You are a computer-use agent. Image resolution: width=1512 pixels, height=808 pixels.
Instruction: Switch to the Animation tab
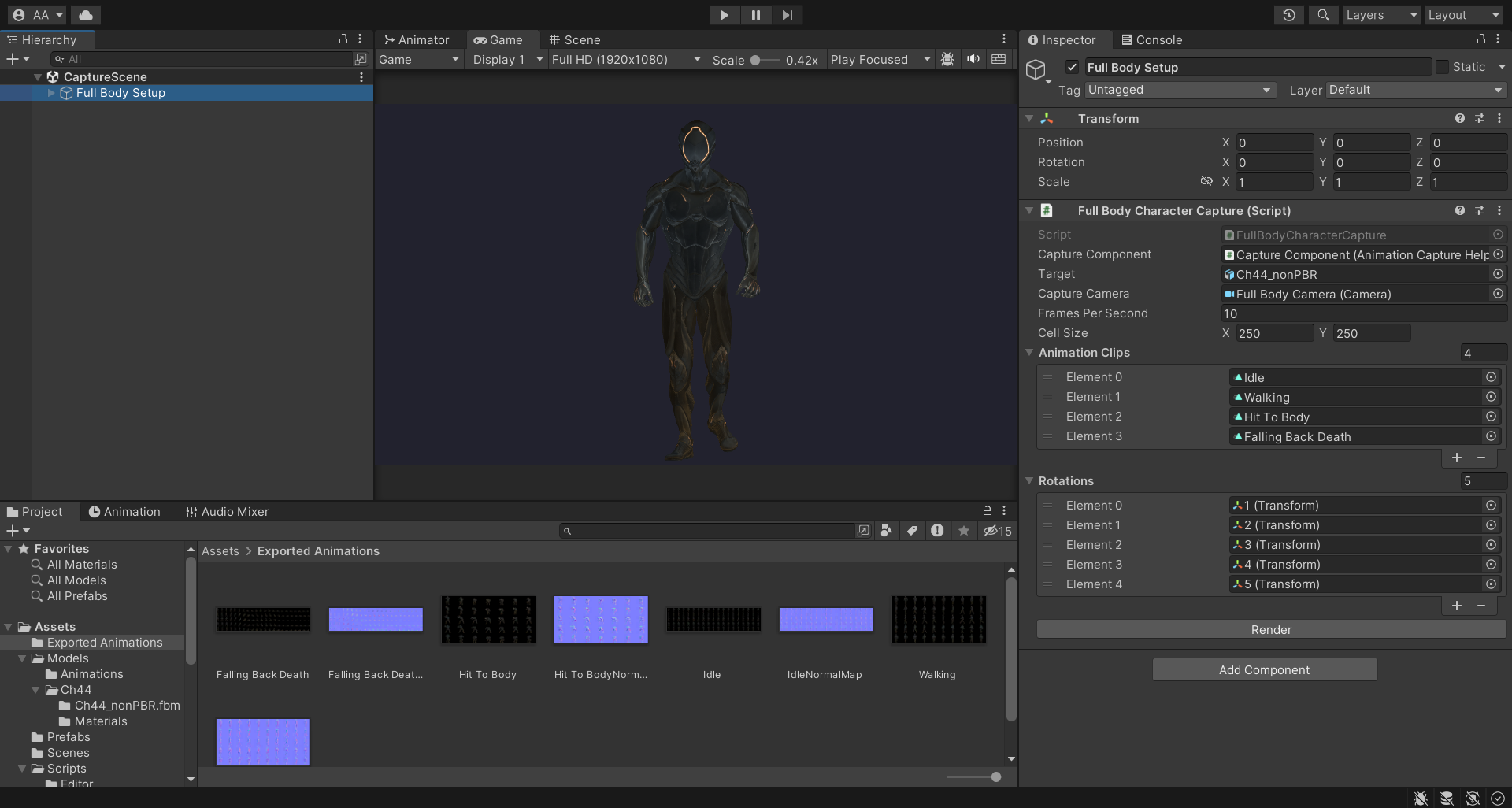click(x=124, y=512)
